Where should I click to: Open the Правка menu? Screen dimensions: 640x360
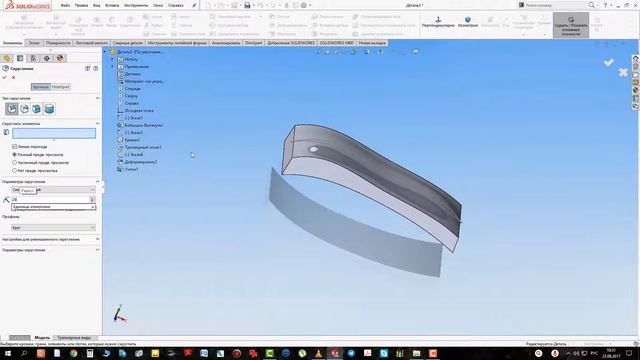pos(82,6)
